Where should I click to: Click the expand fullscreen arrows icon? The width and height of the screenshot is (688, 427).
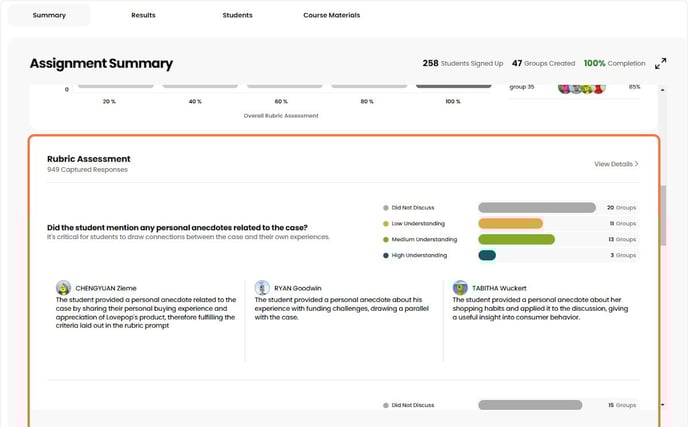660,64
